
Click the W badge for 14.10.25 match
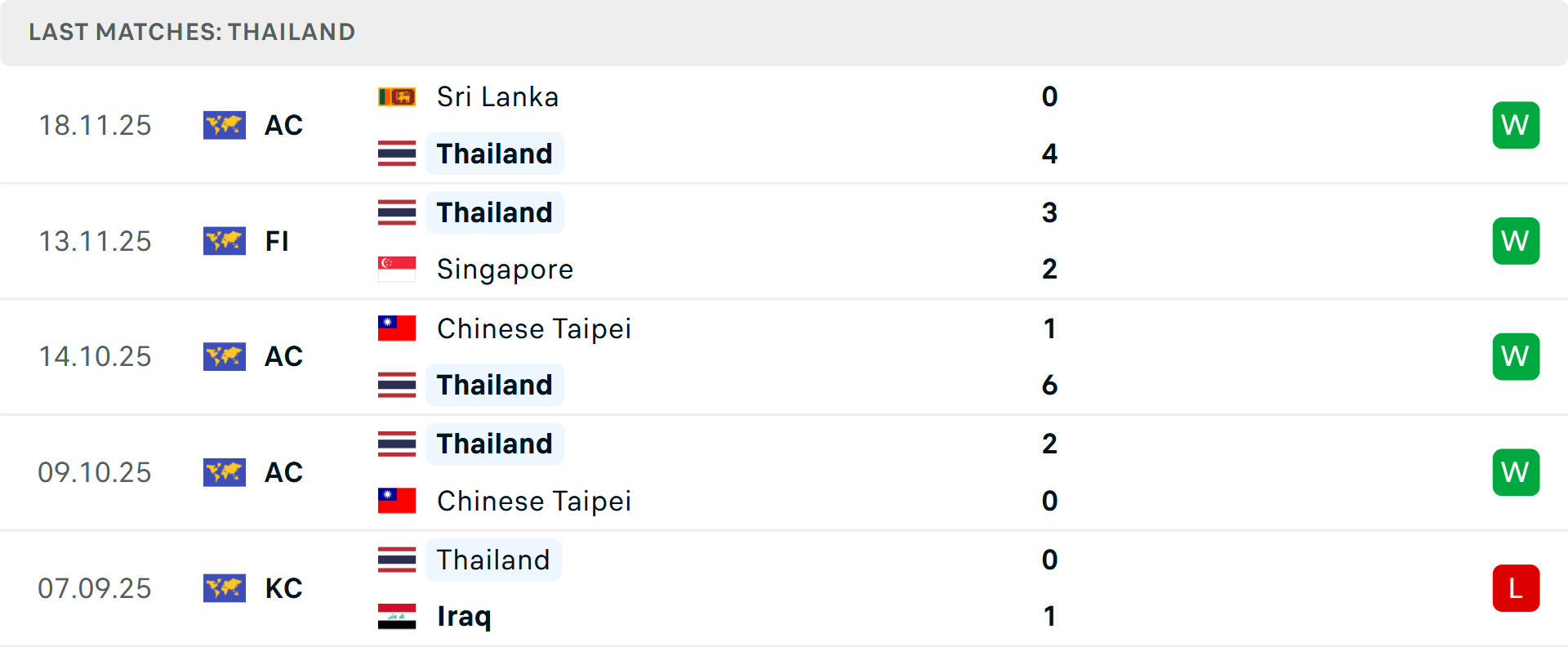1516,356
